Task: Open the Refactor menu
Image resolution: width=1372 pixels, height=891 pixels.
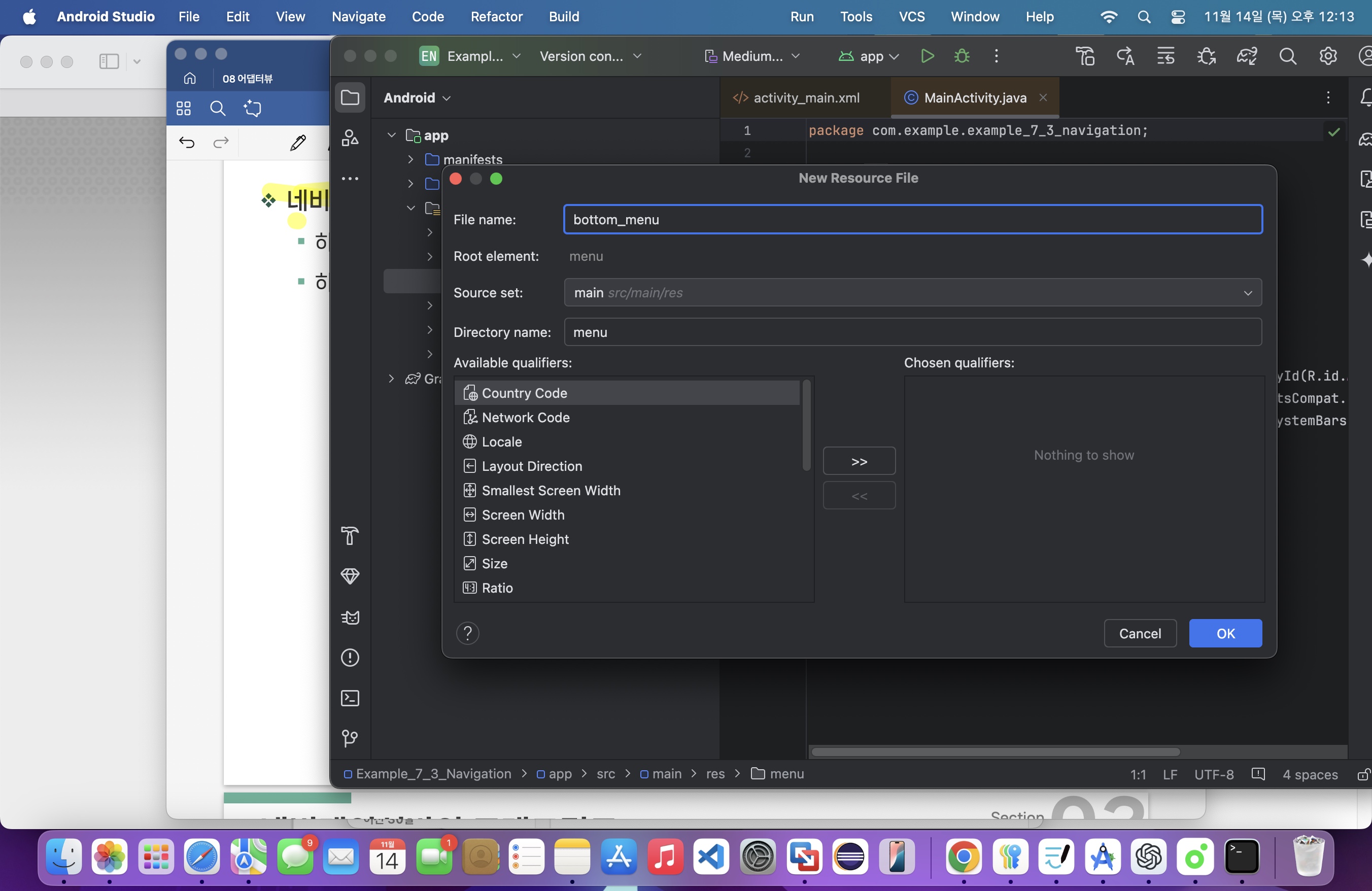Action: click(496, 16)
